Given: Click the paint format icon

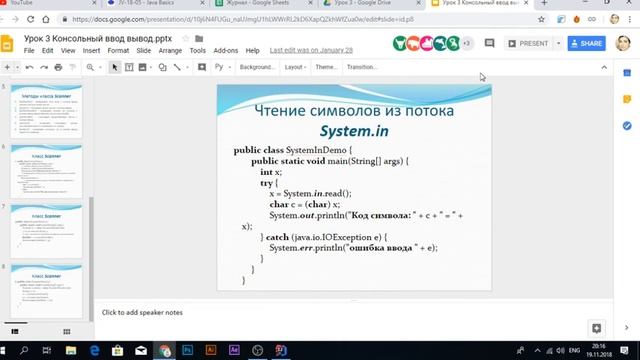Looking at the screenshot, I should click(x=73, y=67).
